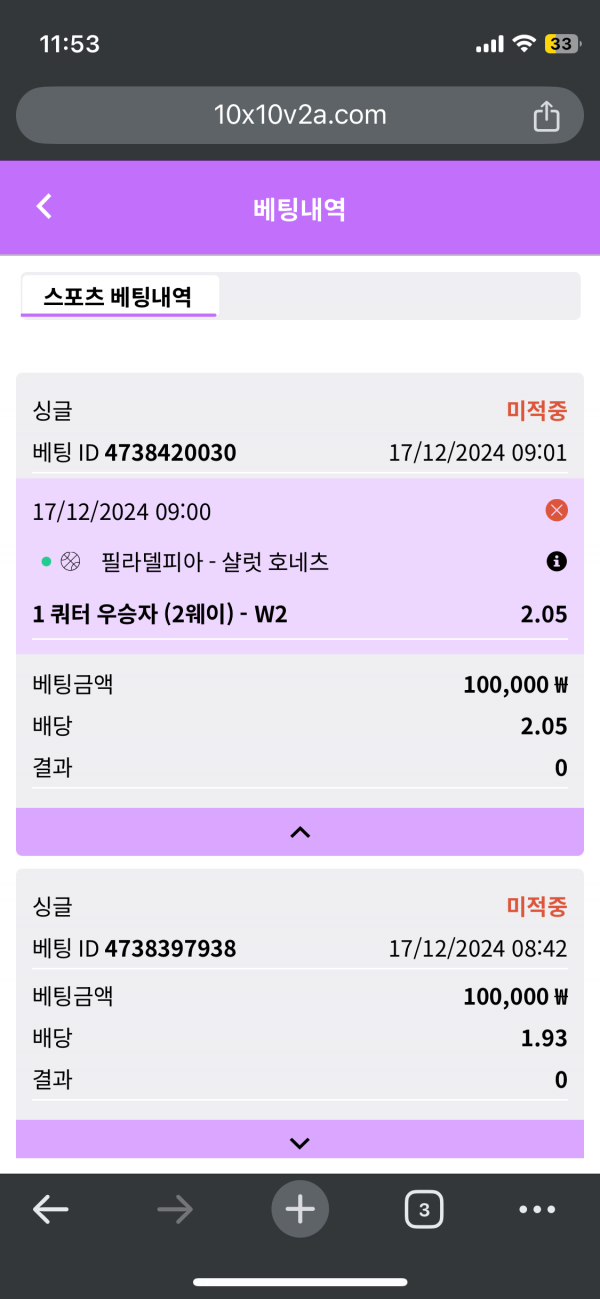Tap the basketball sport icon
The image size is (600, 1299).
[x=70, y=562]
